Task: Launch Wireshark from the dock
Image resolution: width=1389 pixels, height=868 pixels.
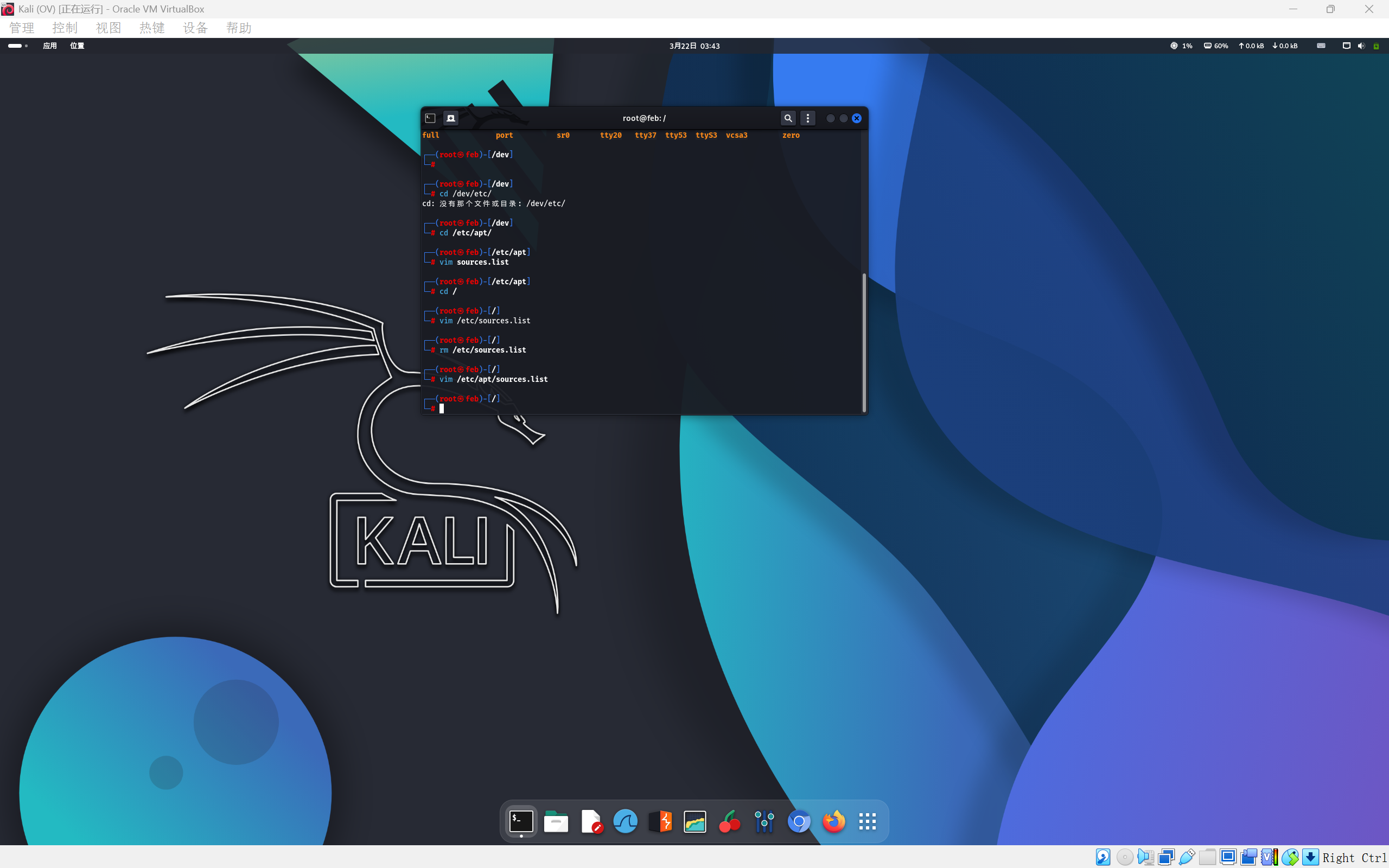Action: point(625,821)
